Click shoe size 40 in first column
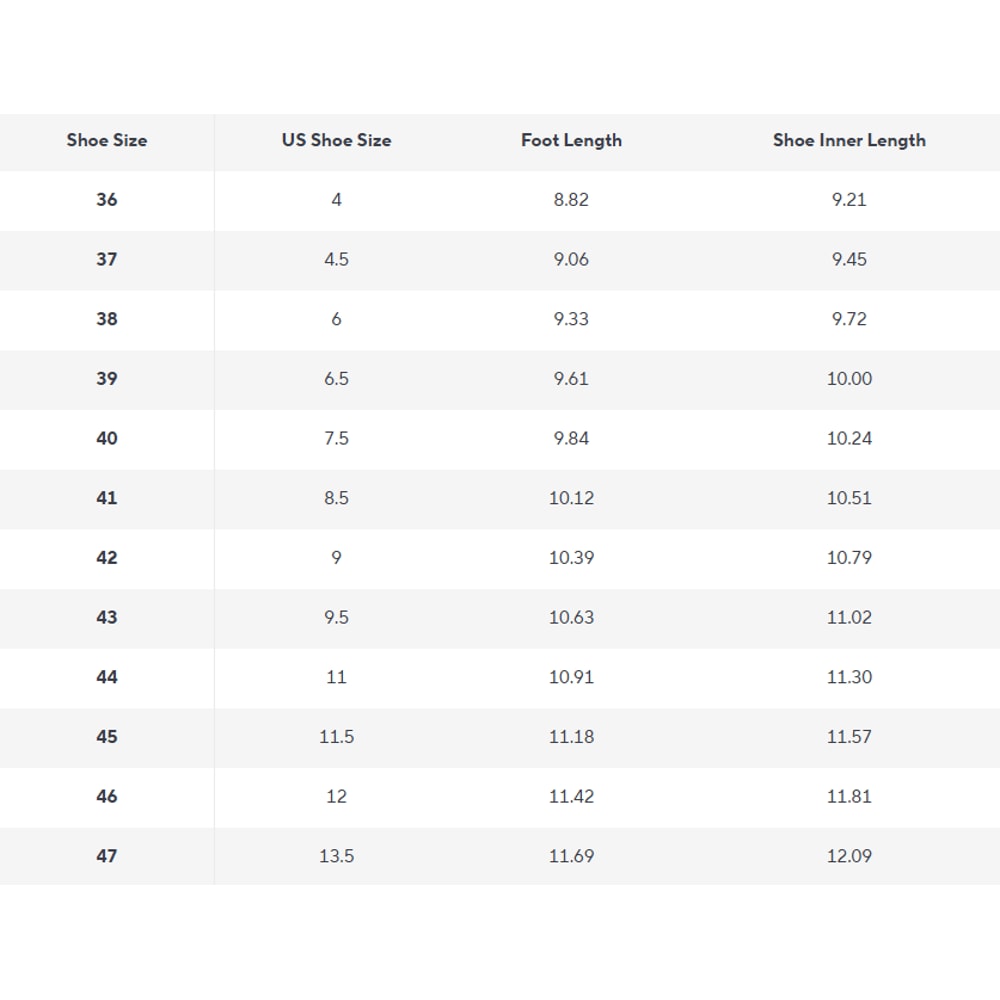The height and width of the screenshot is (1000, 1000). 107,438
